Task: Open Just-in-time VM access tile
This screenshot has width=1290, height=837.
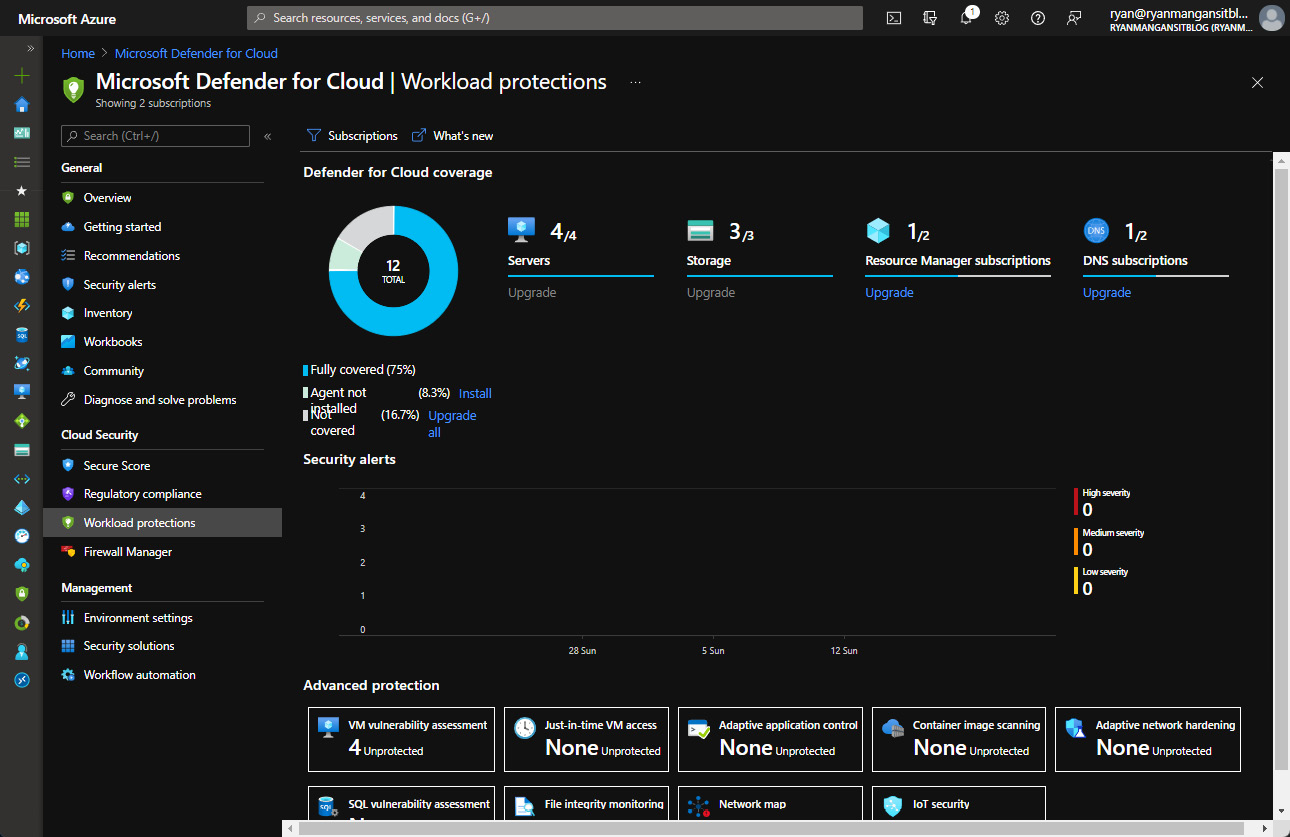Action: point(587,738)
